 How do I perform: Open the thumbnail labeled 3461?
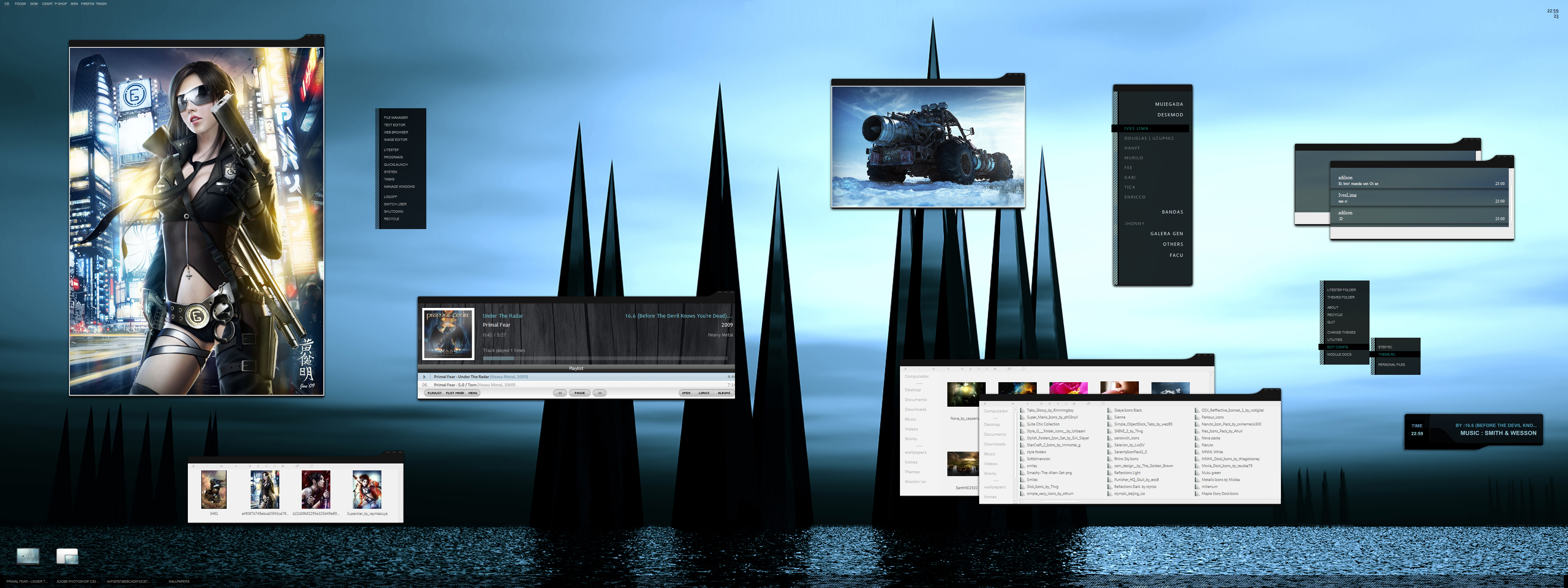(x=214, y=490)
